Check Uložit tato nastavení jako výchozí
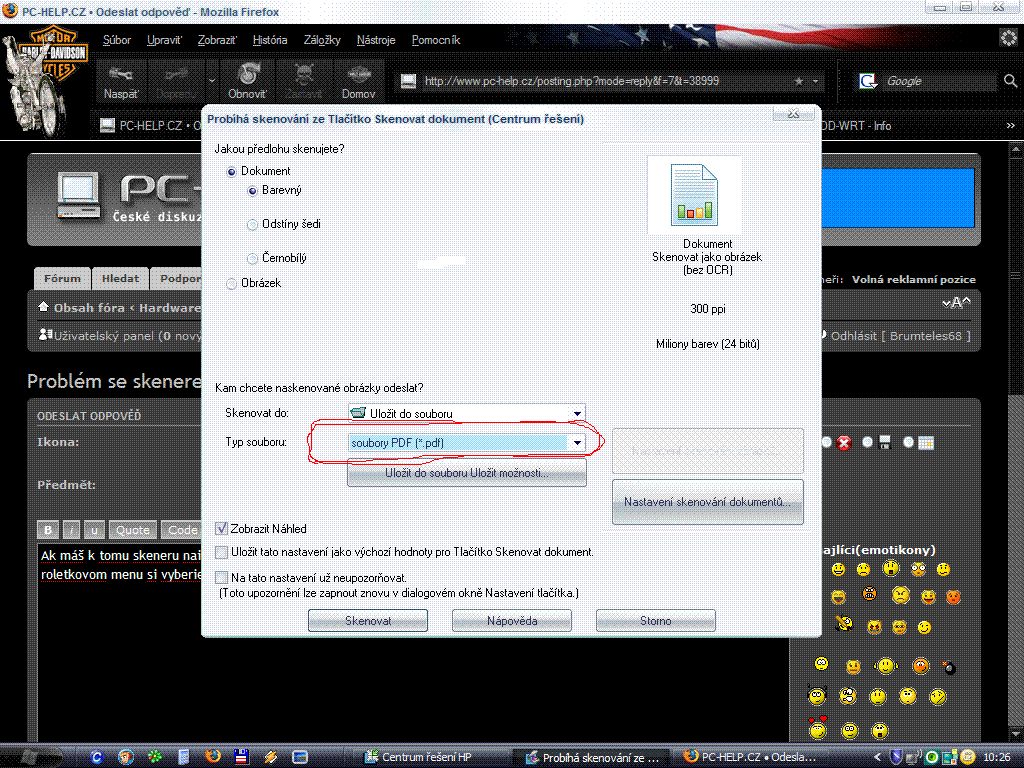 click(222, 552)
